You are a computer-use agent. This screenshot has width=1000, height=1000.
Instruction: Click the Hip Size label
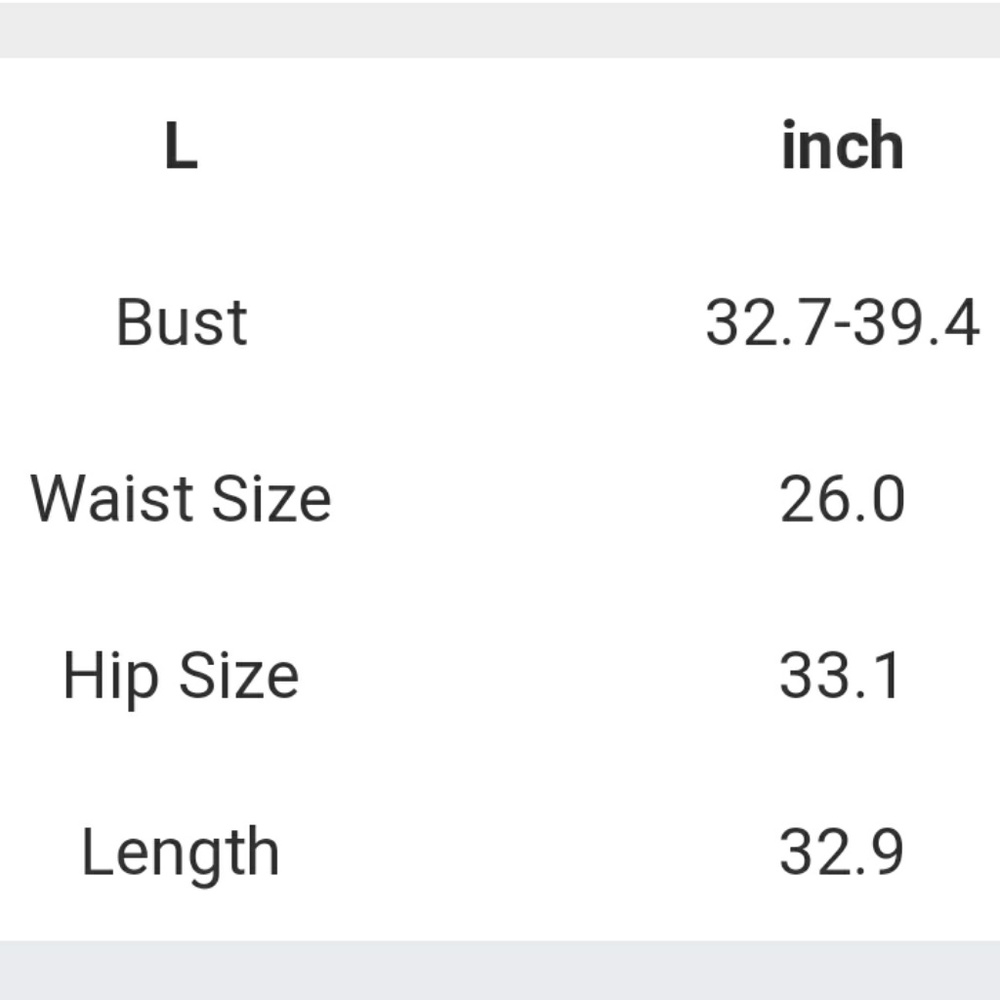click(x=181, y=676)
